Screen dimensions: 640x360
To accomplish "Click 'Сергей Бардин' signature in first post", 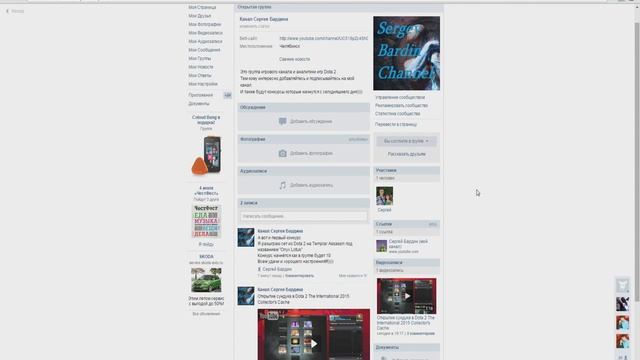I will click(277, 269).
